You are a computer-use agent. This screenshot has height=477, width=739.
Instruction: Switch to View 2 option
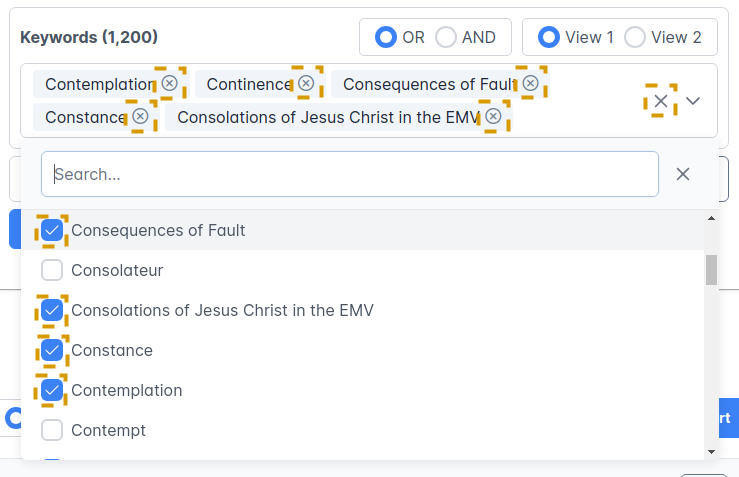(635, 37)
